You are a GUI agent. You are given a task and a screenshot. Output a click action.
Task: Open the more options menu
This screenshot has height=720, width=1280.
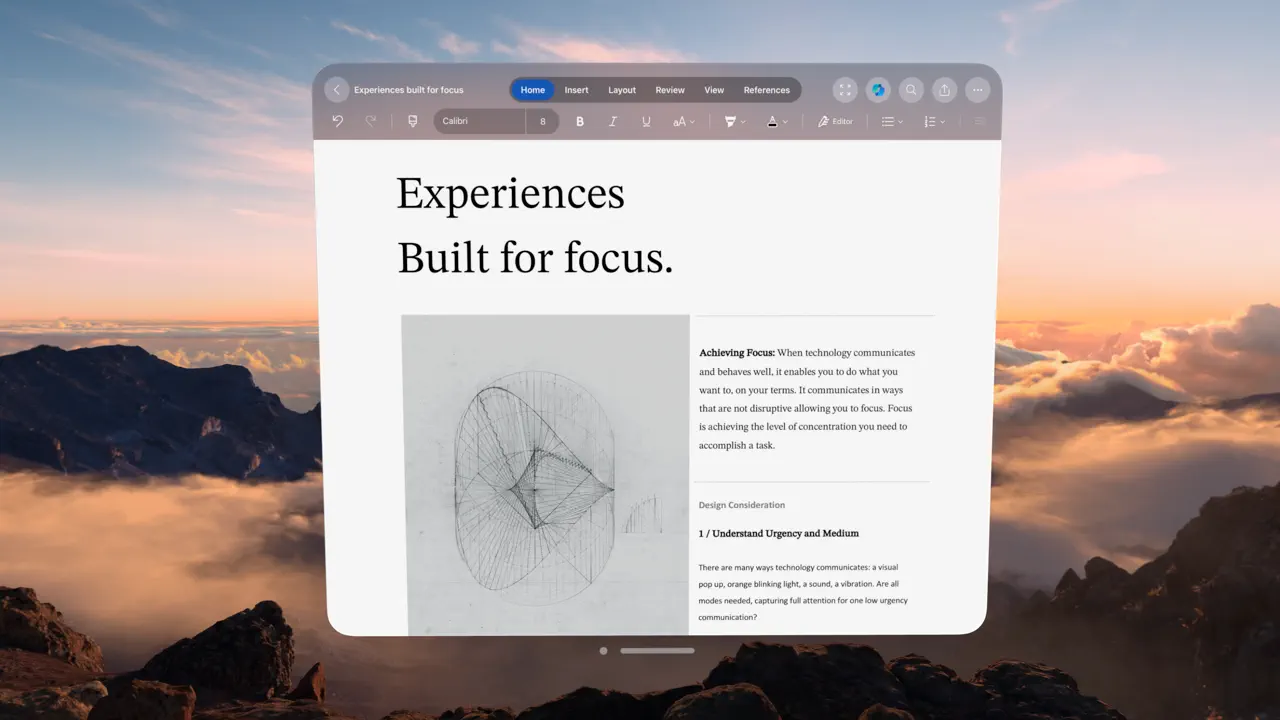tap(977, 90)
